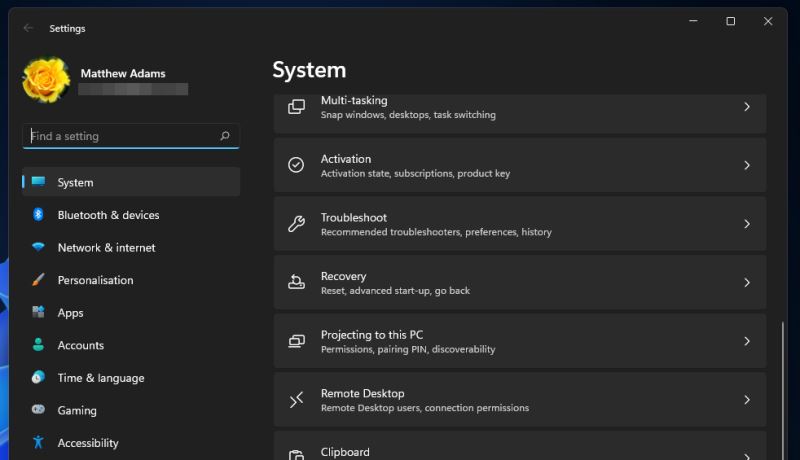Select Apps in the sidebar
Viewport: 800px width, 460px height.
[x=70, y=313]
